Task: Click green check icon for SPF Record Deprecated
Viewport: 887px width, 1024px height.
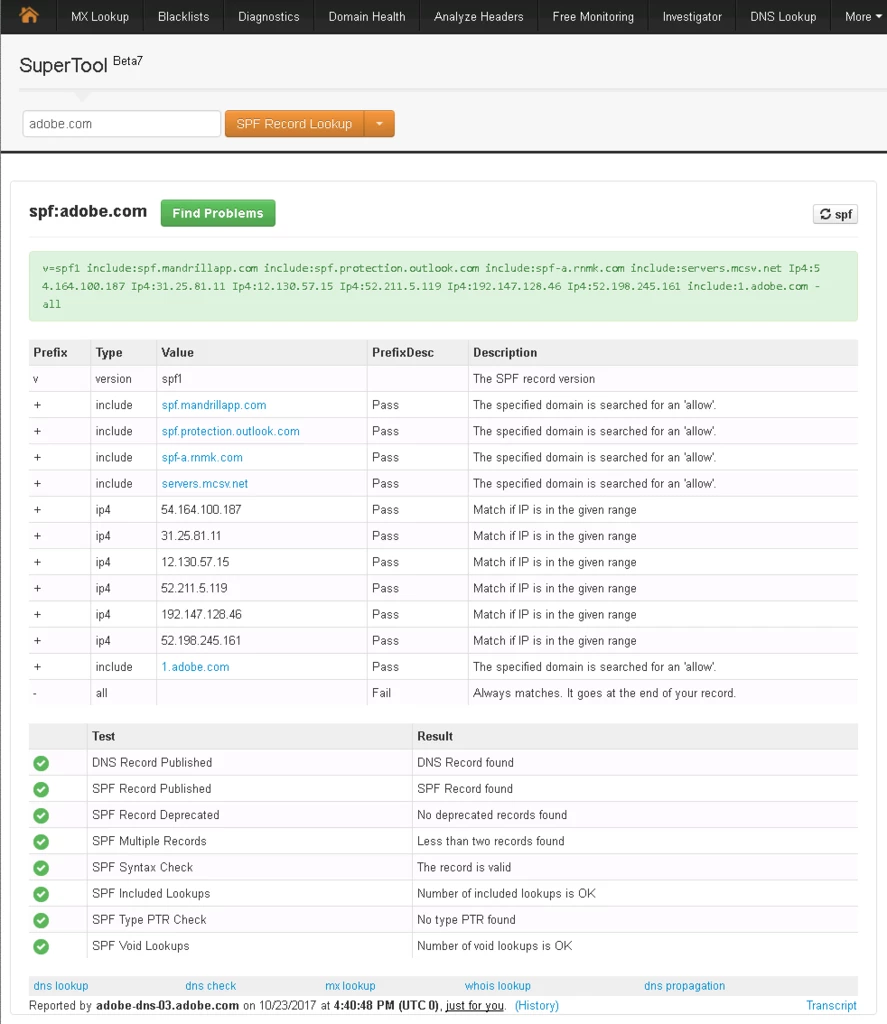Action: coord(41,815)
